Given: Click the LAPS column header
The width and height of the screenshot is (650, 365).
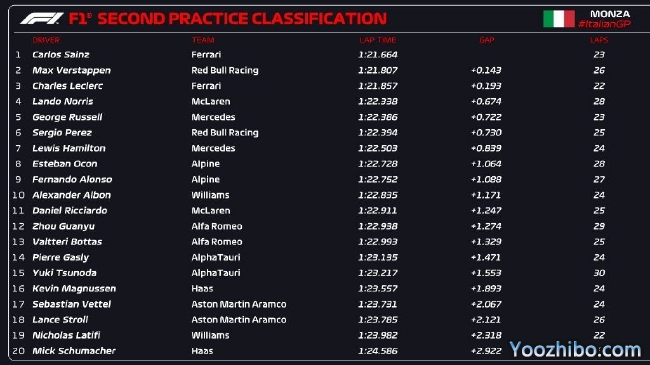Looking at the screenshot, I should (599, 40).
